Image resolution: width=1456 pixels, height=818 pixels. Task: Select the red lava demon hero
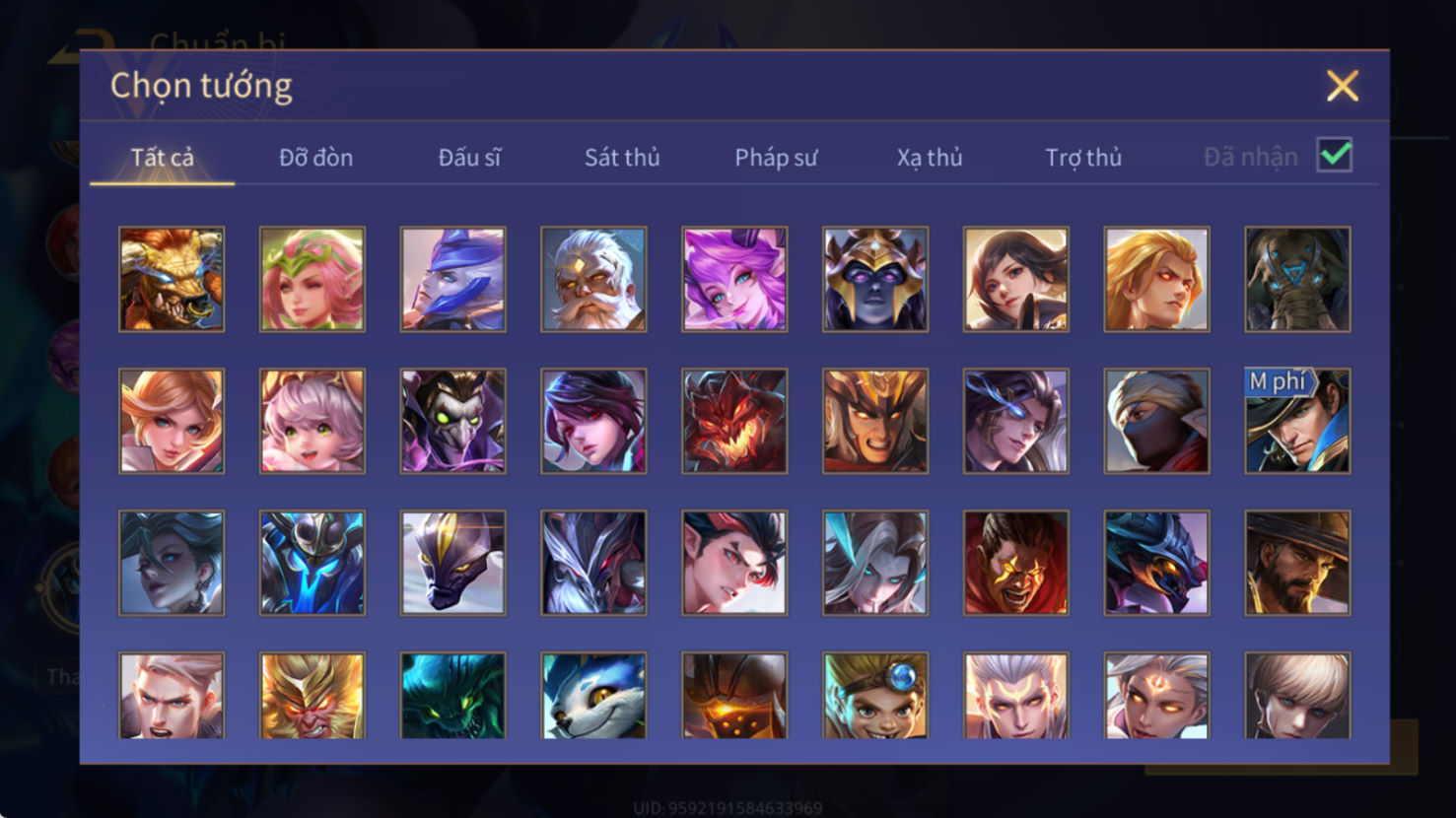(734, 421)
